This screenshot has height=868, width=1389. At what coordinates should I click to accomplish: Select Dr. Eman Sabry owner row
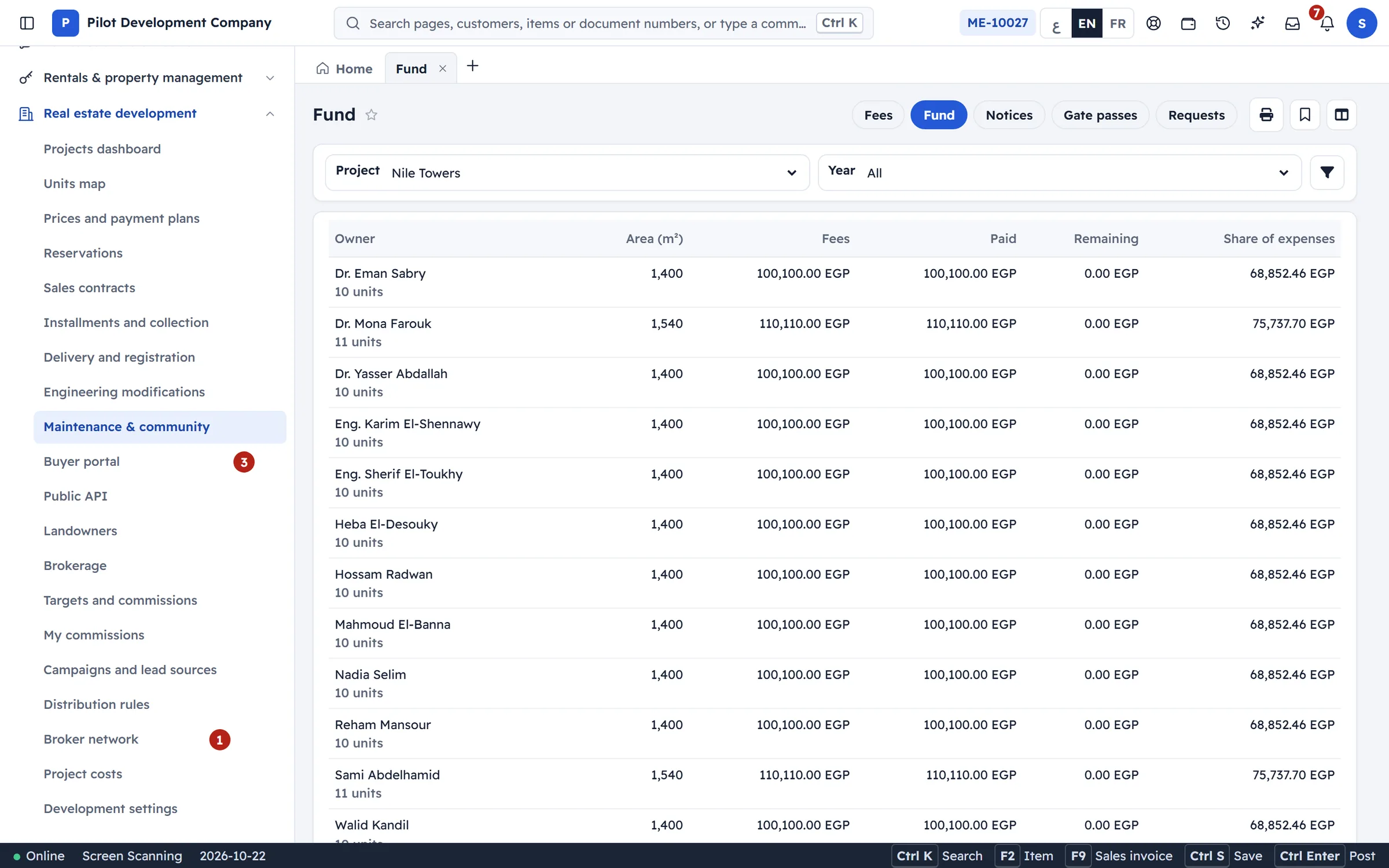(x=834, y=282)
